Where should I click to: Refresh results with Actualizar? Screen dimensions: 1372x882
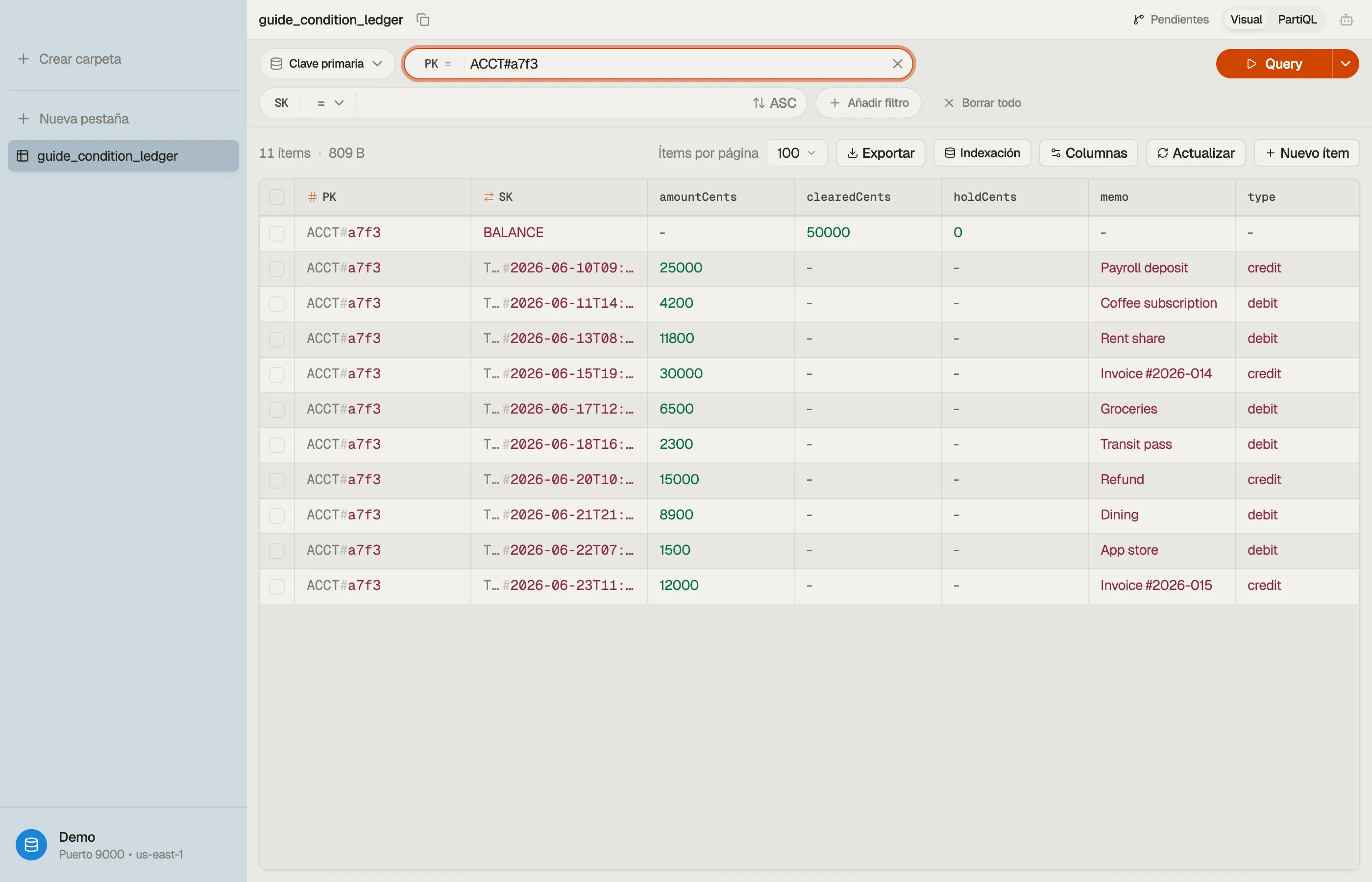(1196, 153)
